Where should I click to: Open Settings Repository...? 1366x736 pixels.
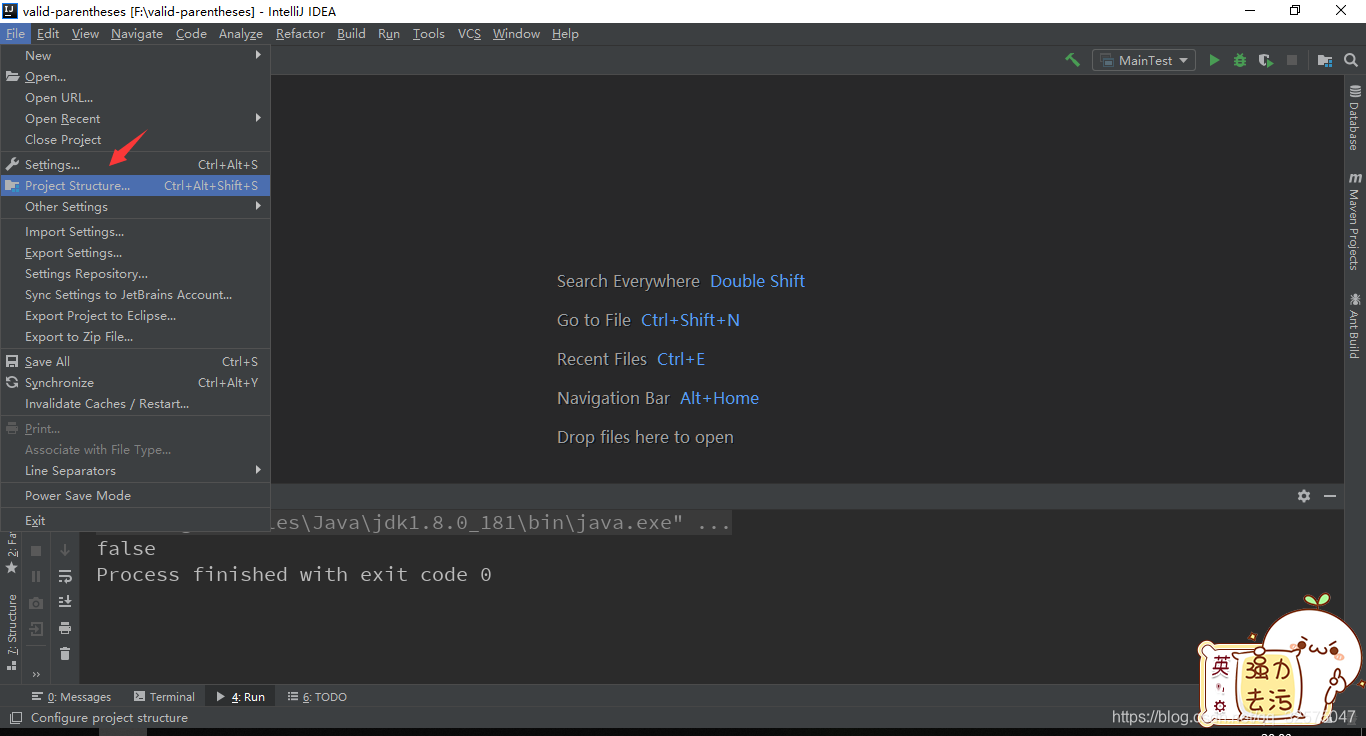tap(135, 274)
